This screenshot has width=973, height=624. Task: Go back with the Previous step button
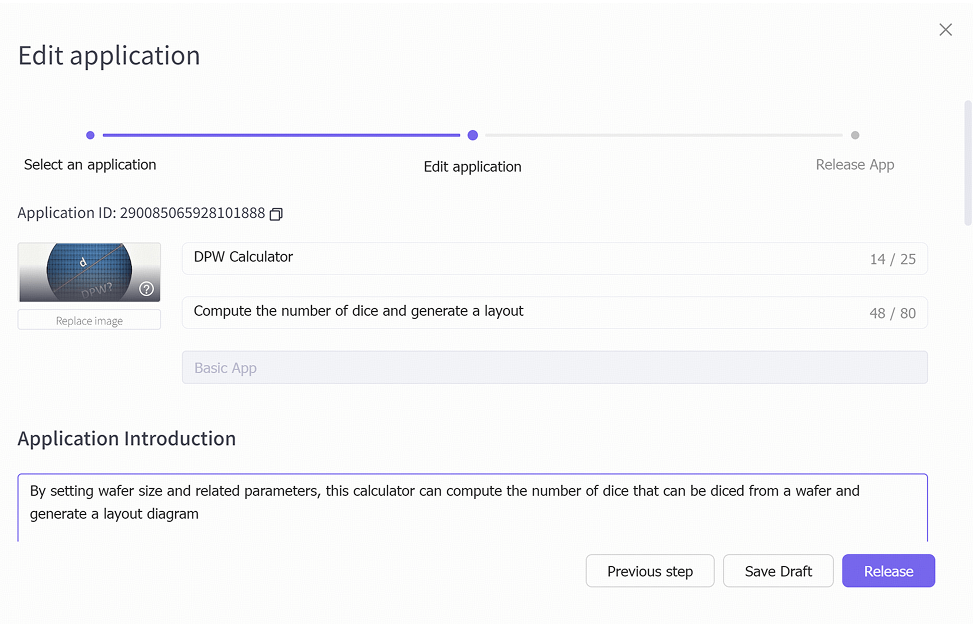coord(650,571)
